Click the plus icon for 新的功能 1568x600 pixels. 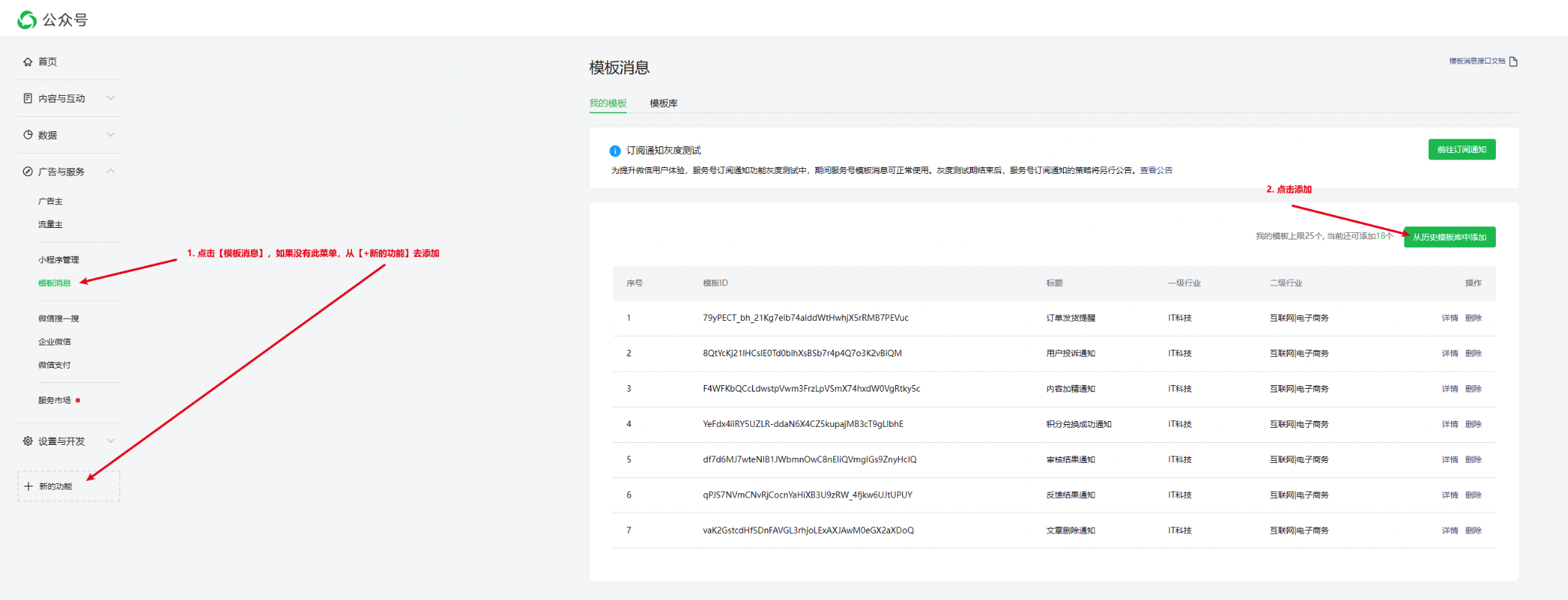click(x=28, y=486)
